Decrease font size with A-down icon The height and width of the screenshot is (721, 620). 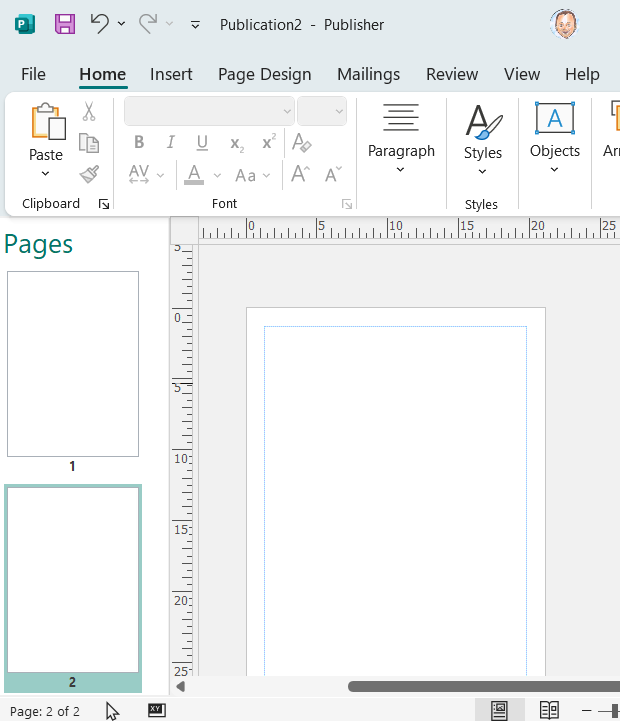[333, 174]
